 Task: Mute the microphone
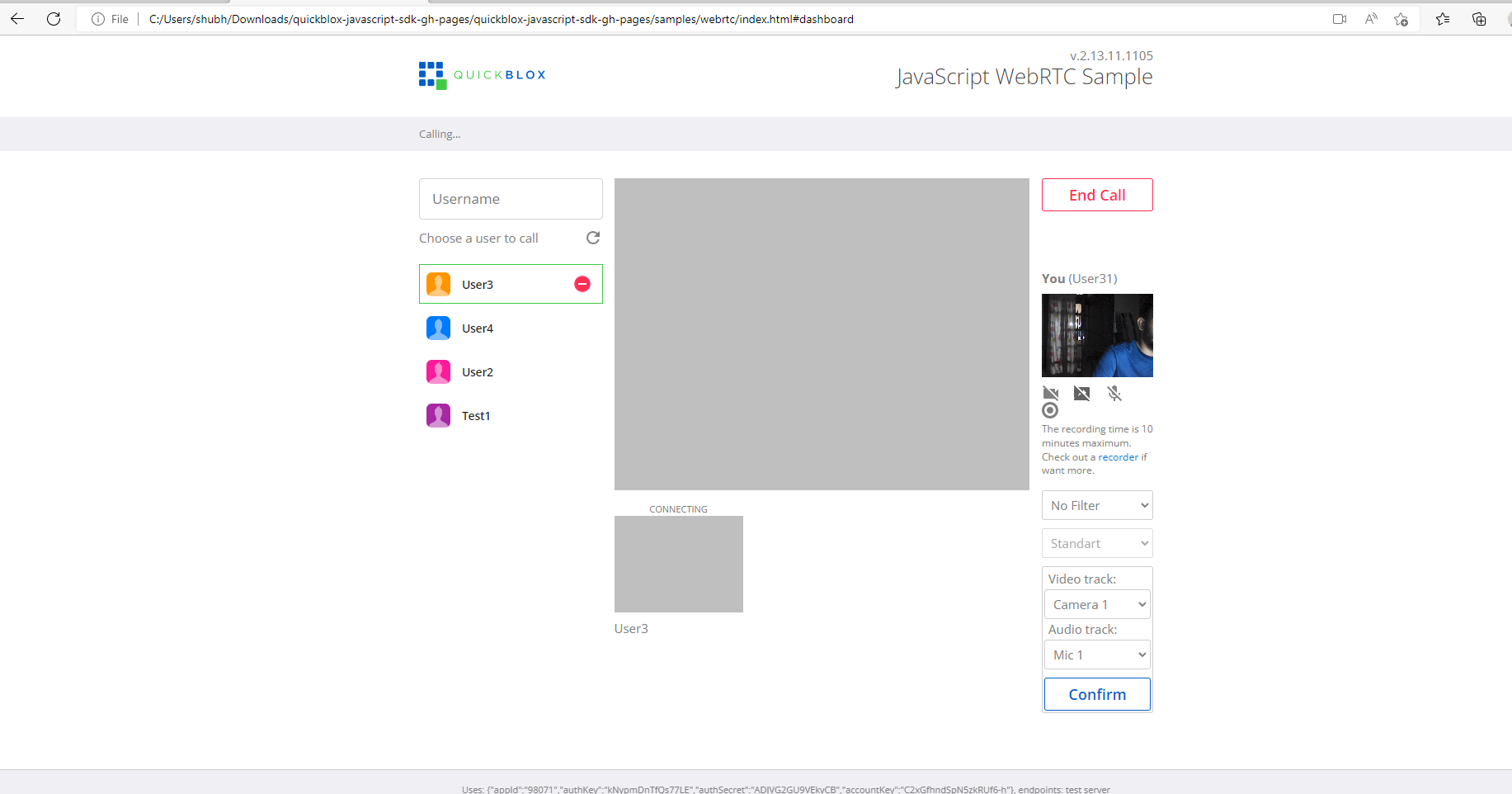coord(1114,393)
